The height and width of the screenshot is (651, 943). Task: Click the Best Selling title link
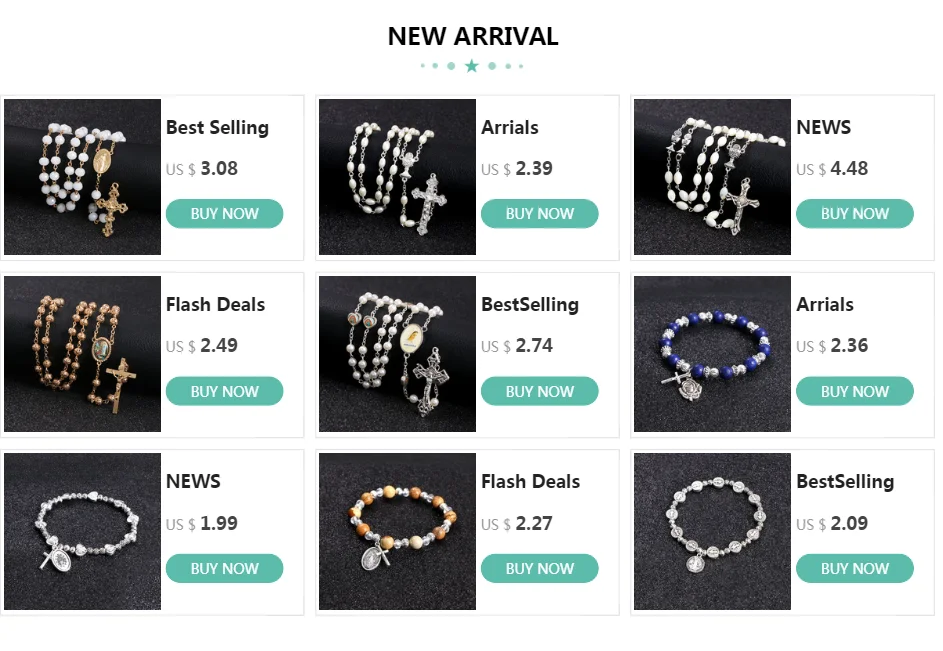click(217, 128)
